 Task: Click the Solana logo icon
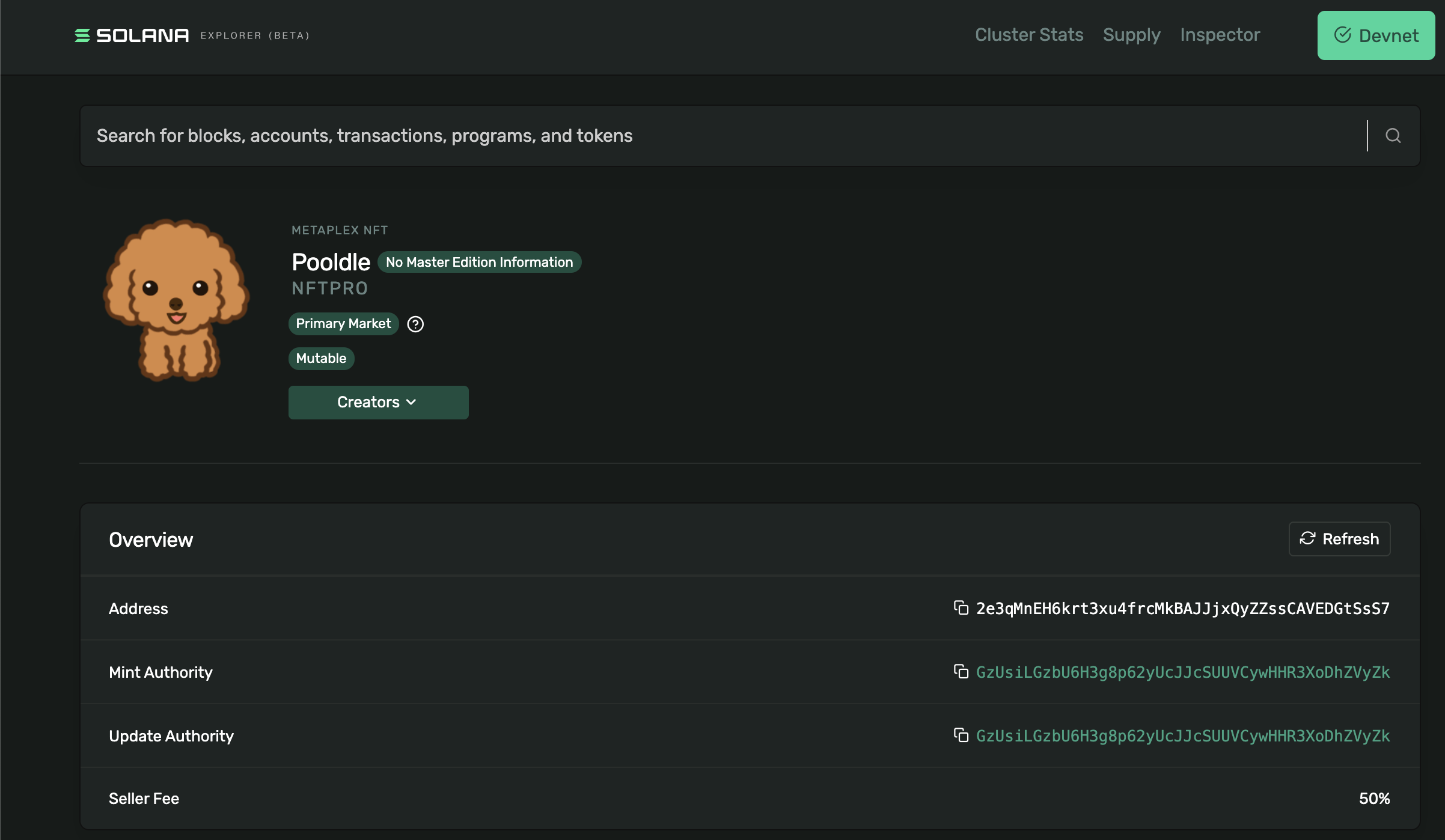click(x=82, y=35)
